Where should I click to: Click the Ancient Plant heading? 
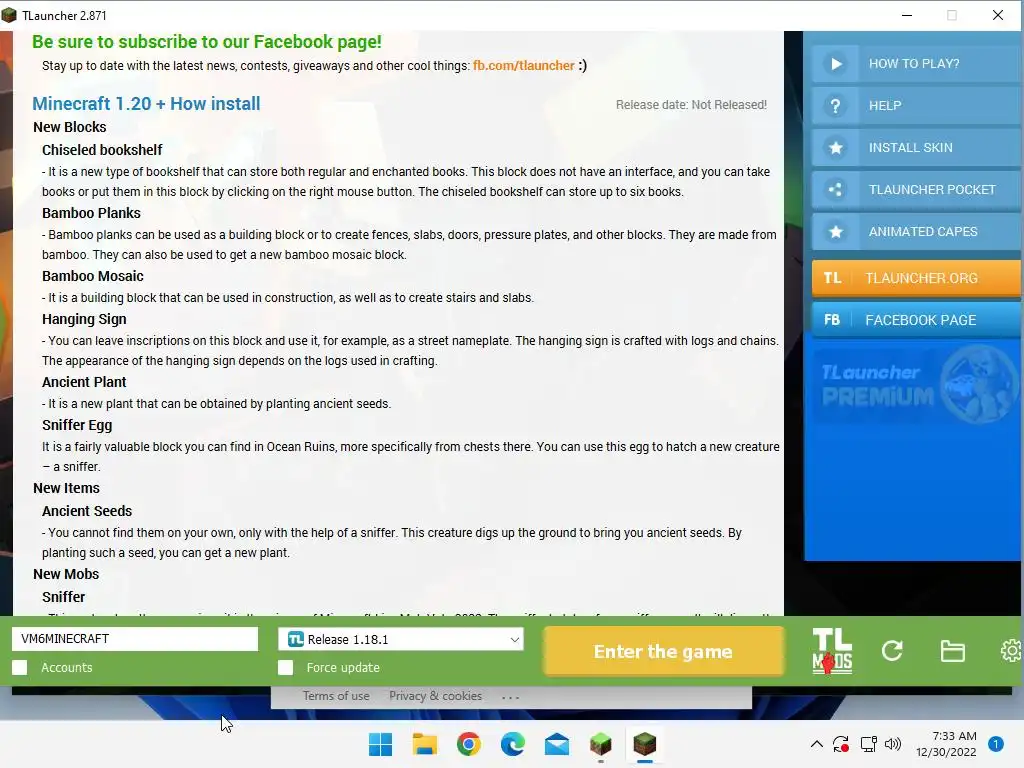(x=84, y=382)
